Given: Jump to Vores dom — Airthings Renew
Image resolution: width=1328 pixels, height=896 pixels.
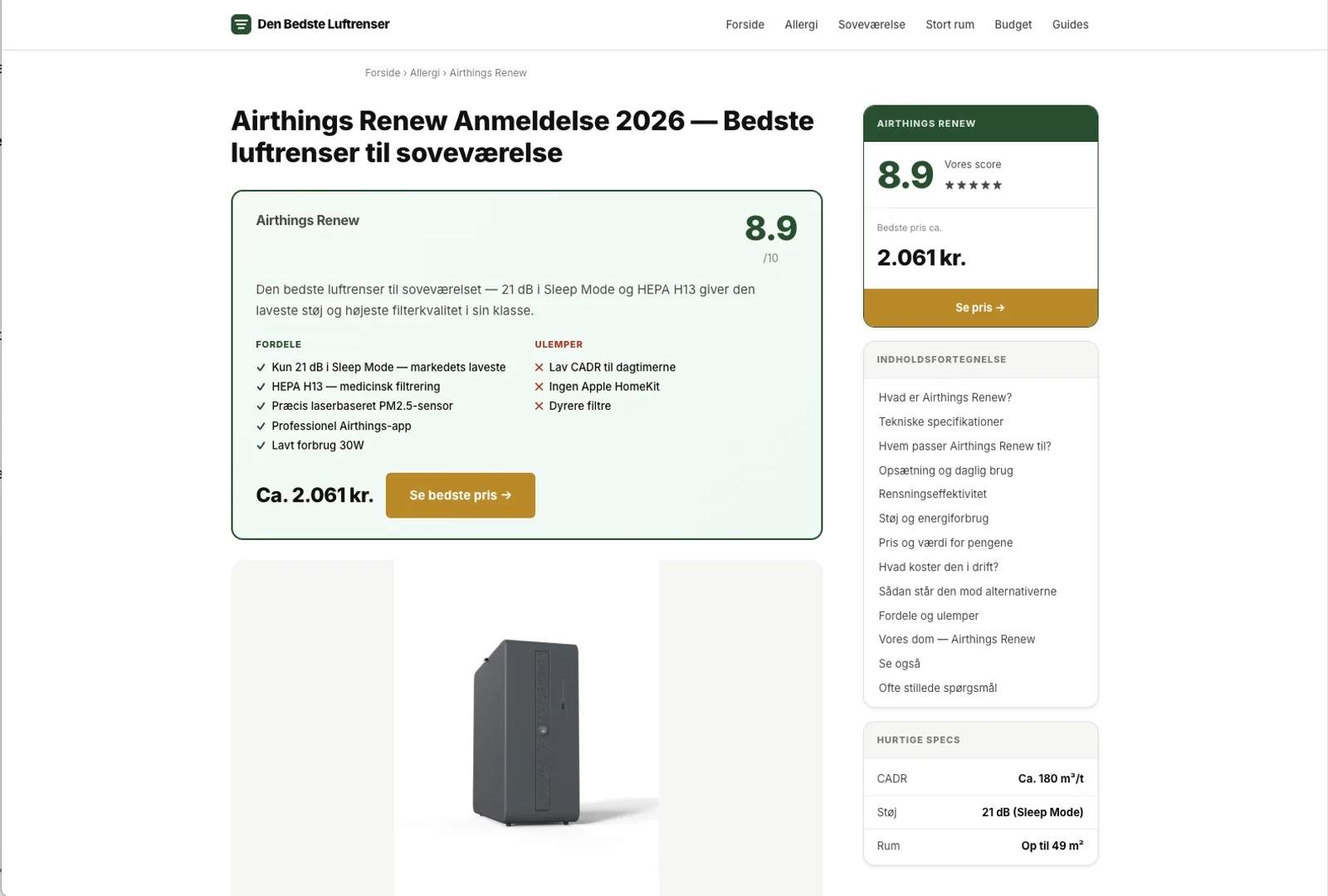Looking at the screenshot, I should click(x=956, y=640).
